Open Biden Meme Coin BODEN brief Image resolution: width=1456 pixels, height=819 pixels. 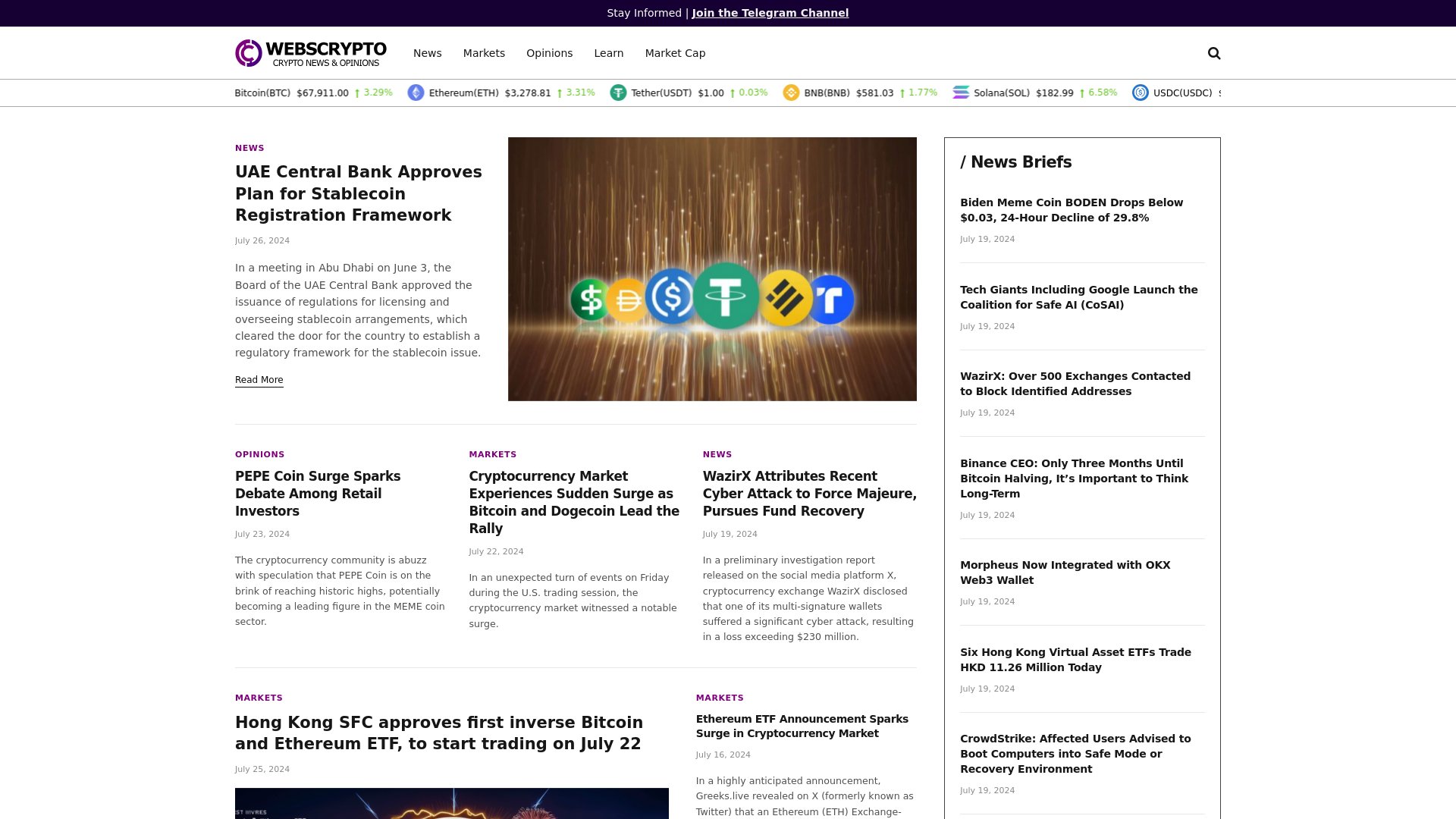(x=1072, y=210)
